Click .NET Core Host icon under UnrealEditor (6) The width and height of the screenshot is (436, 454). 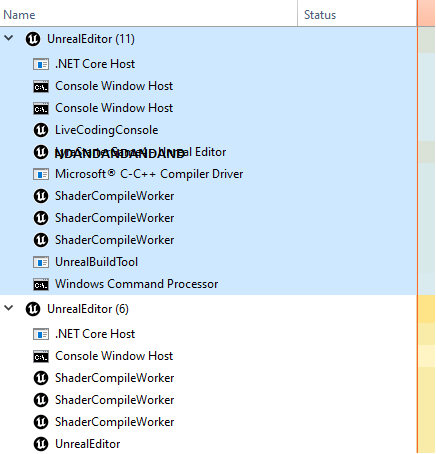click(x=41, y=334)
